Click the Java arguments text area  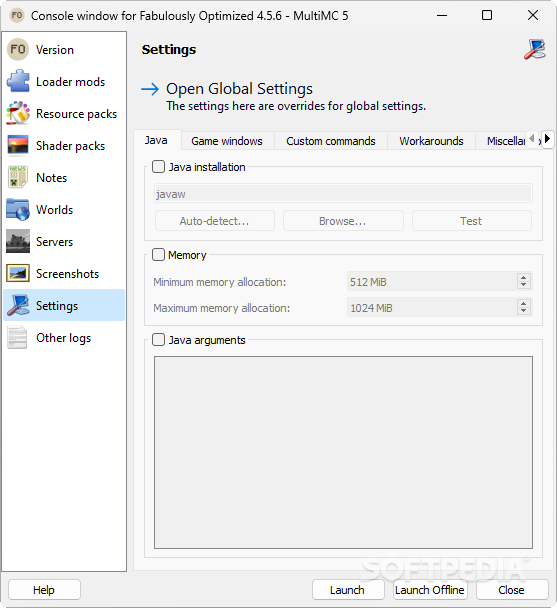pyautogui.click(x=343, y=452)
